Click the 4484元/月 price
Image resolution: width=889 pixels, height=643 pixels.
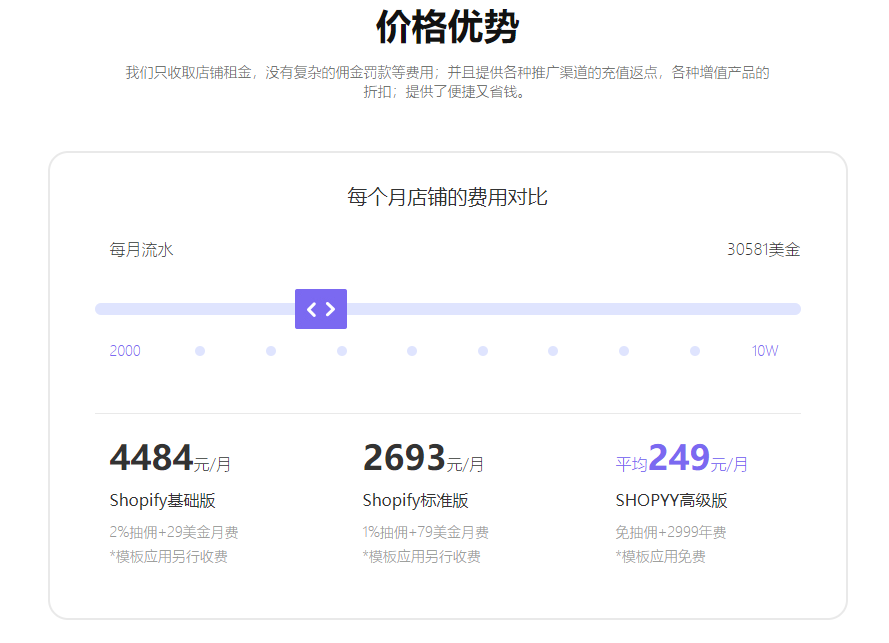coord(170,458)
